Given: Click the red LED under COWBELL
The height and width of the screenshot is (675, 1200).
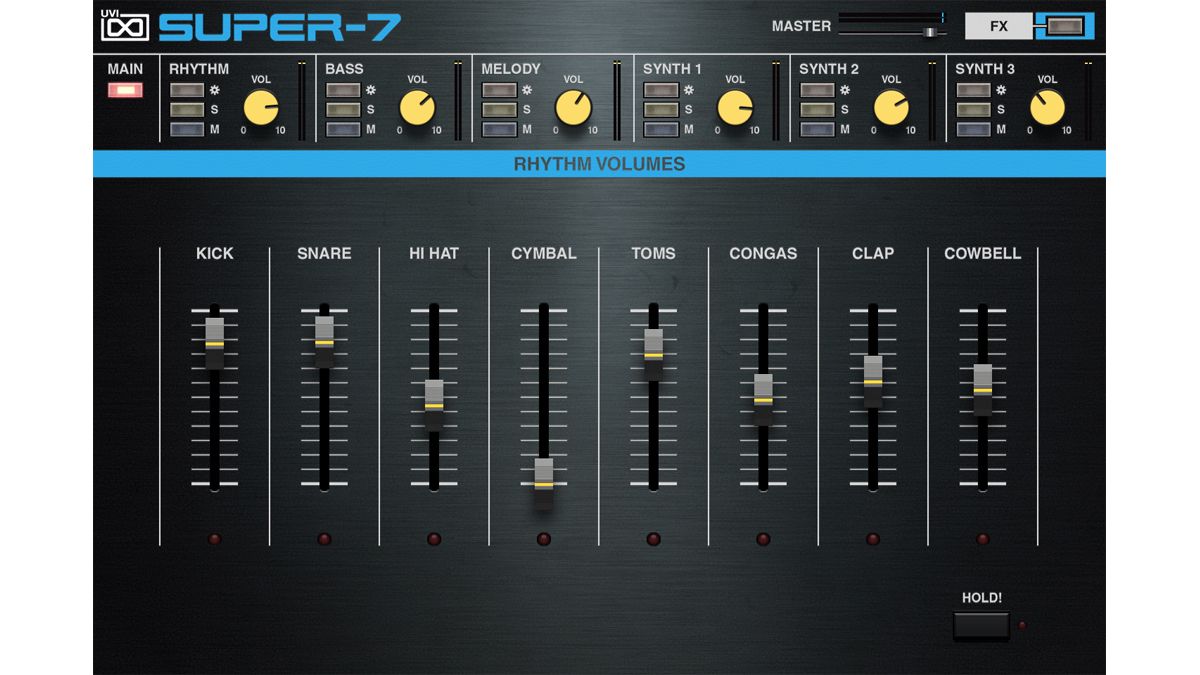Looking at the screenshot, I should coord(983,539).
